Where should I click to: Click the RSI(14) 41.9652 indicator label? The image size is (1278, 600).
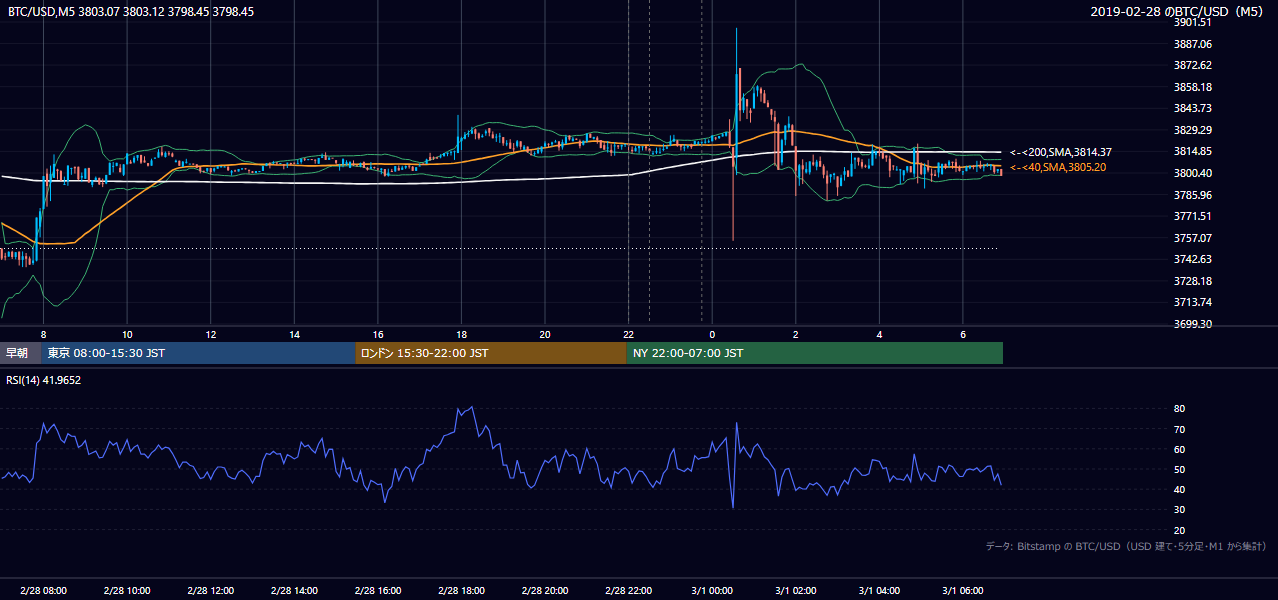(x=44, y=380)
